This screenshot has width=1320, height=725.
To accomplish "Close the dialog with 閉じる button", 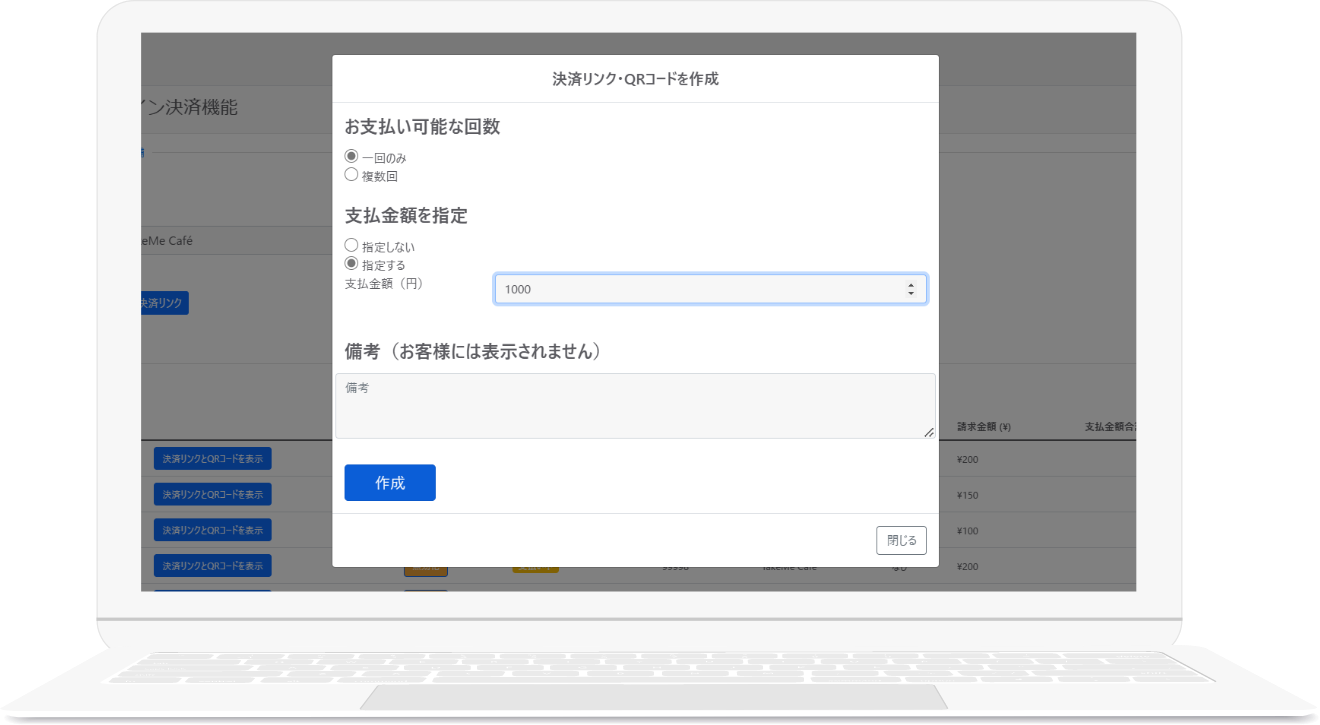I will (x=901, y=540).
